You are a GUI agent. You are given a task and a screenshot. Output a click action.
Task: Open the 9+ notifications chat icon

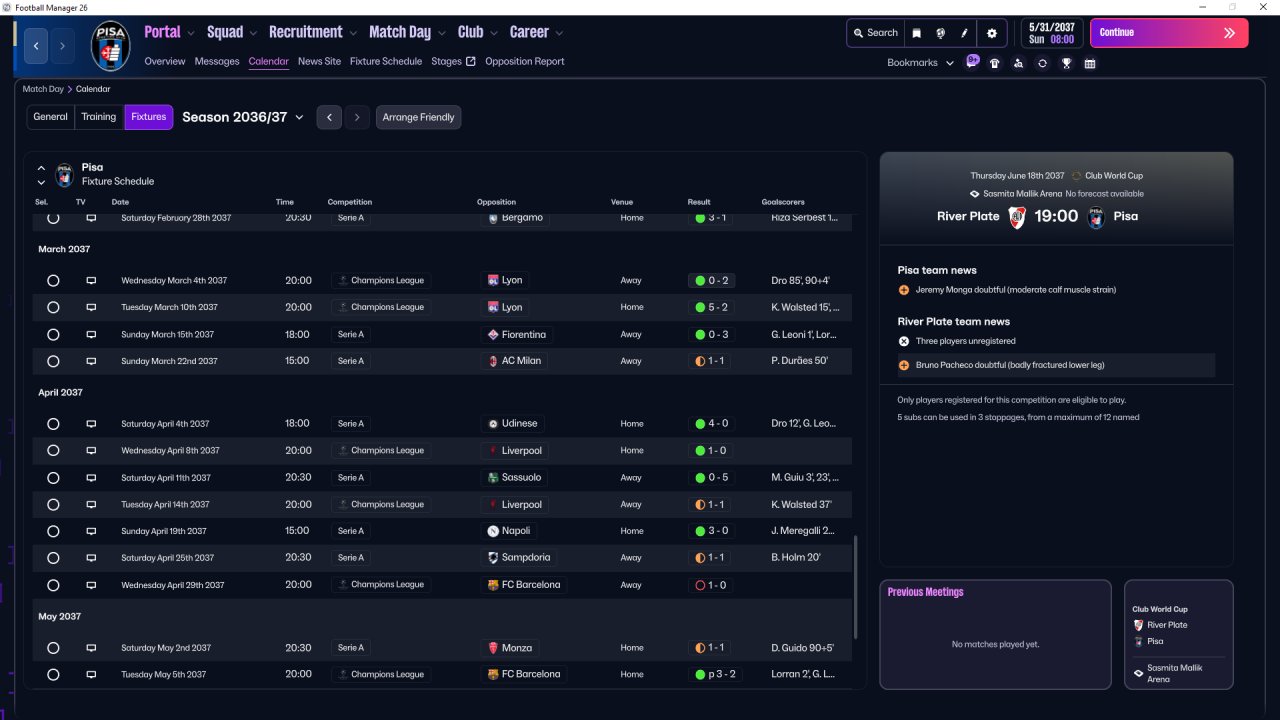[972, 62]
